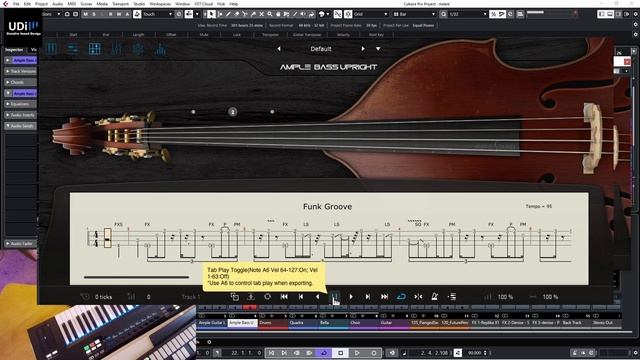Go to next preset arrow

coord(363,49)
